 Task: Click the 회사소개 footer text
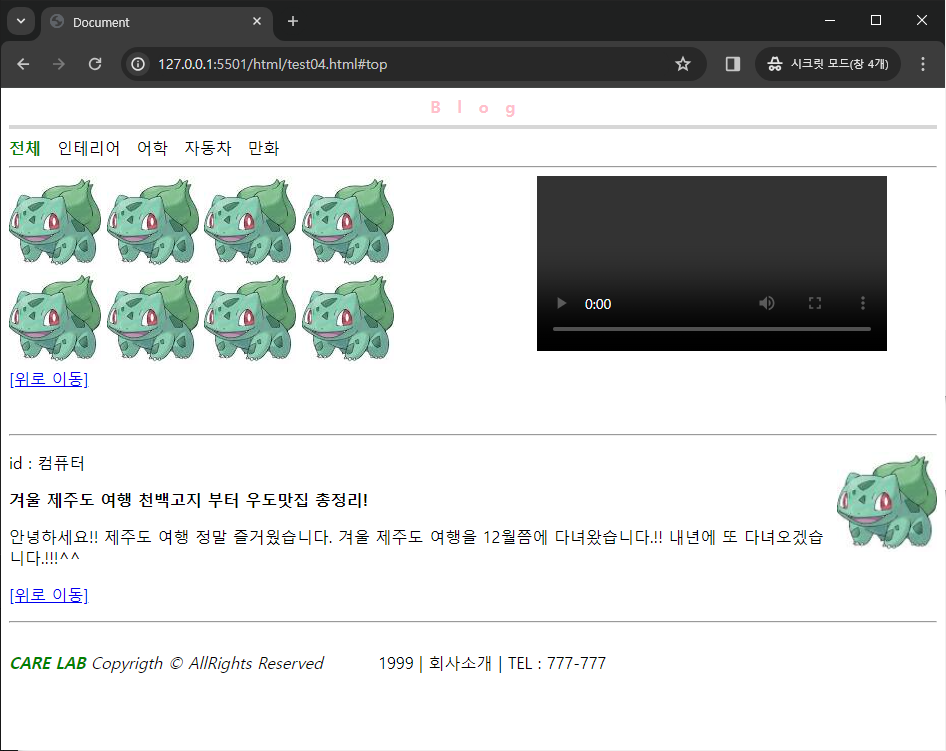tap(460, 664)
